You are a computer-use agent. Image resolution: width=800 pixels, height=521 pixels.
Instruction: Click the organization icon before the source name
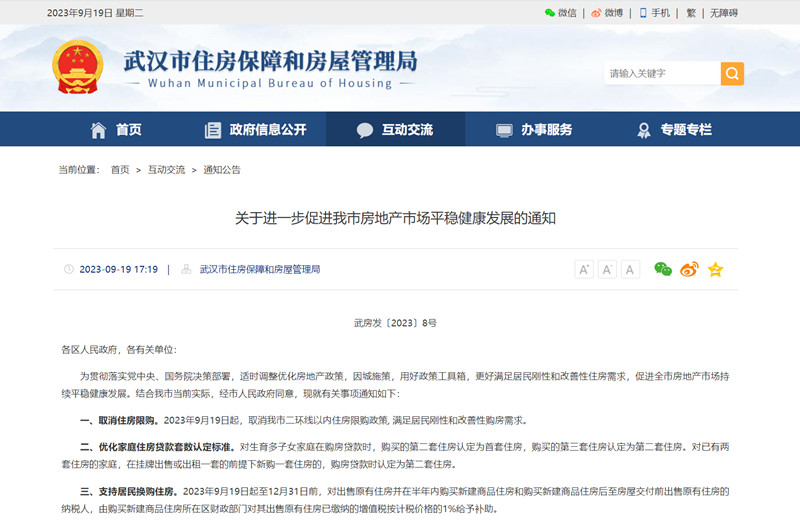click(186, 269)
